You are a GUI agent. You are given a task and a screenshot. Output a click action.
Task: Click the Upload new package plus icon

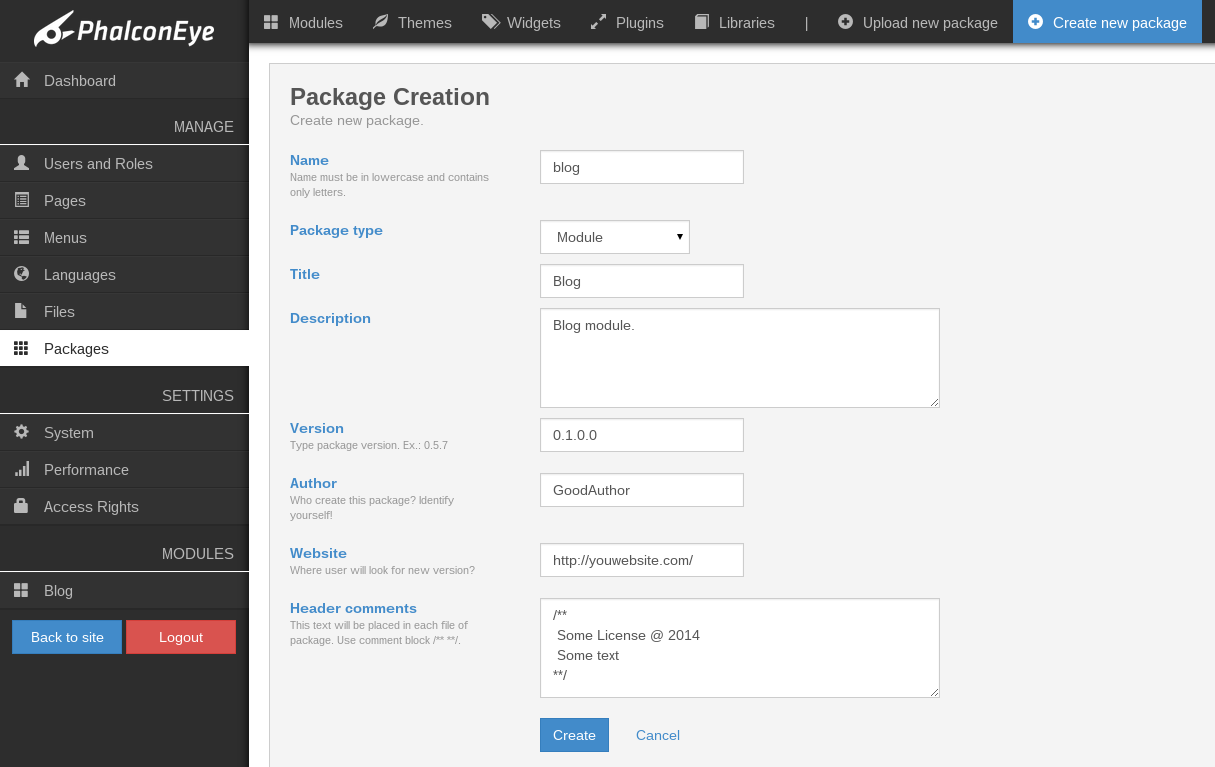tap(846, 22)
